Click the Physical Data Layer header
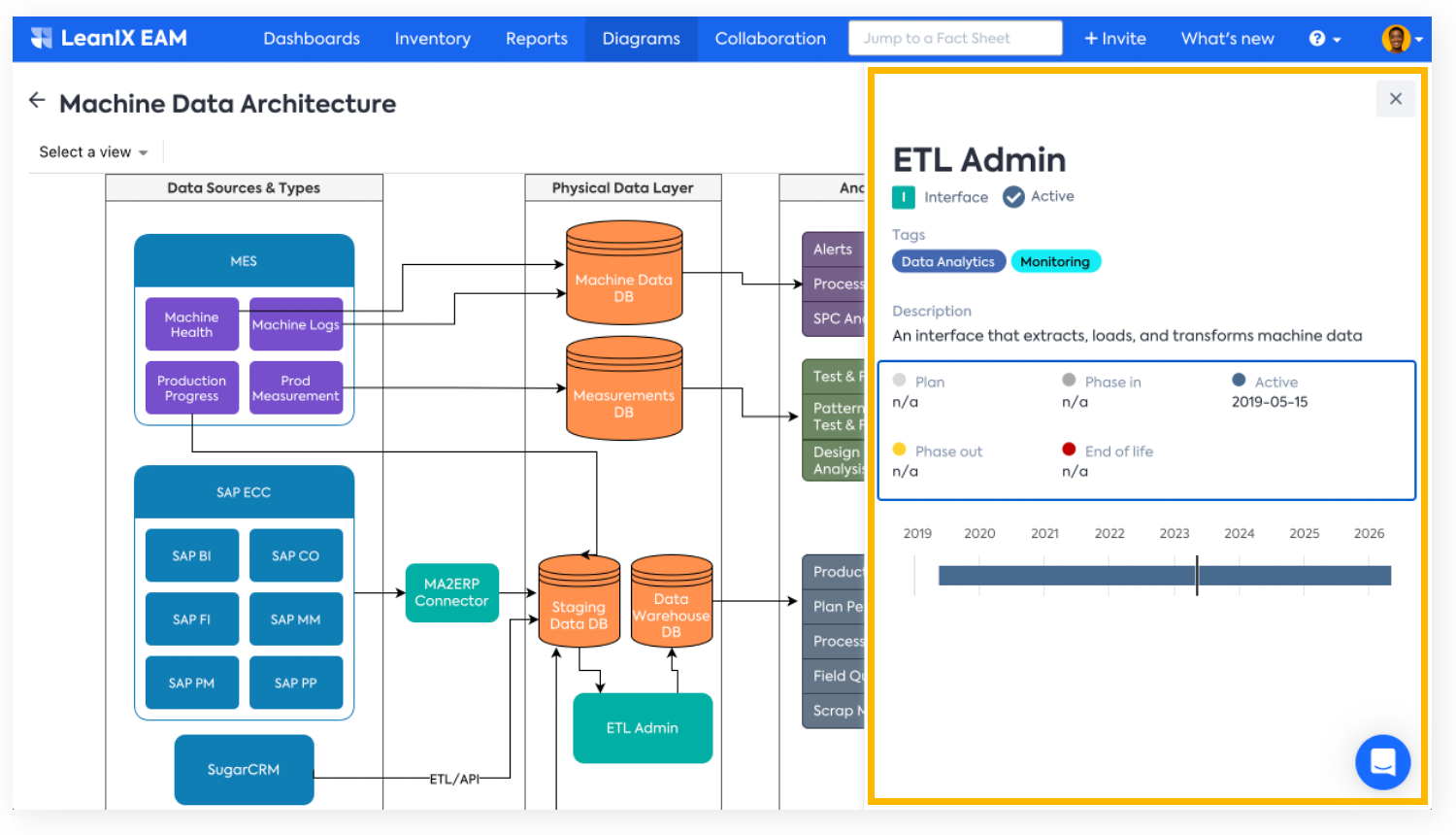Viewport: 1456px width, 835px height. [x=623, y=187]
